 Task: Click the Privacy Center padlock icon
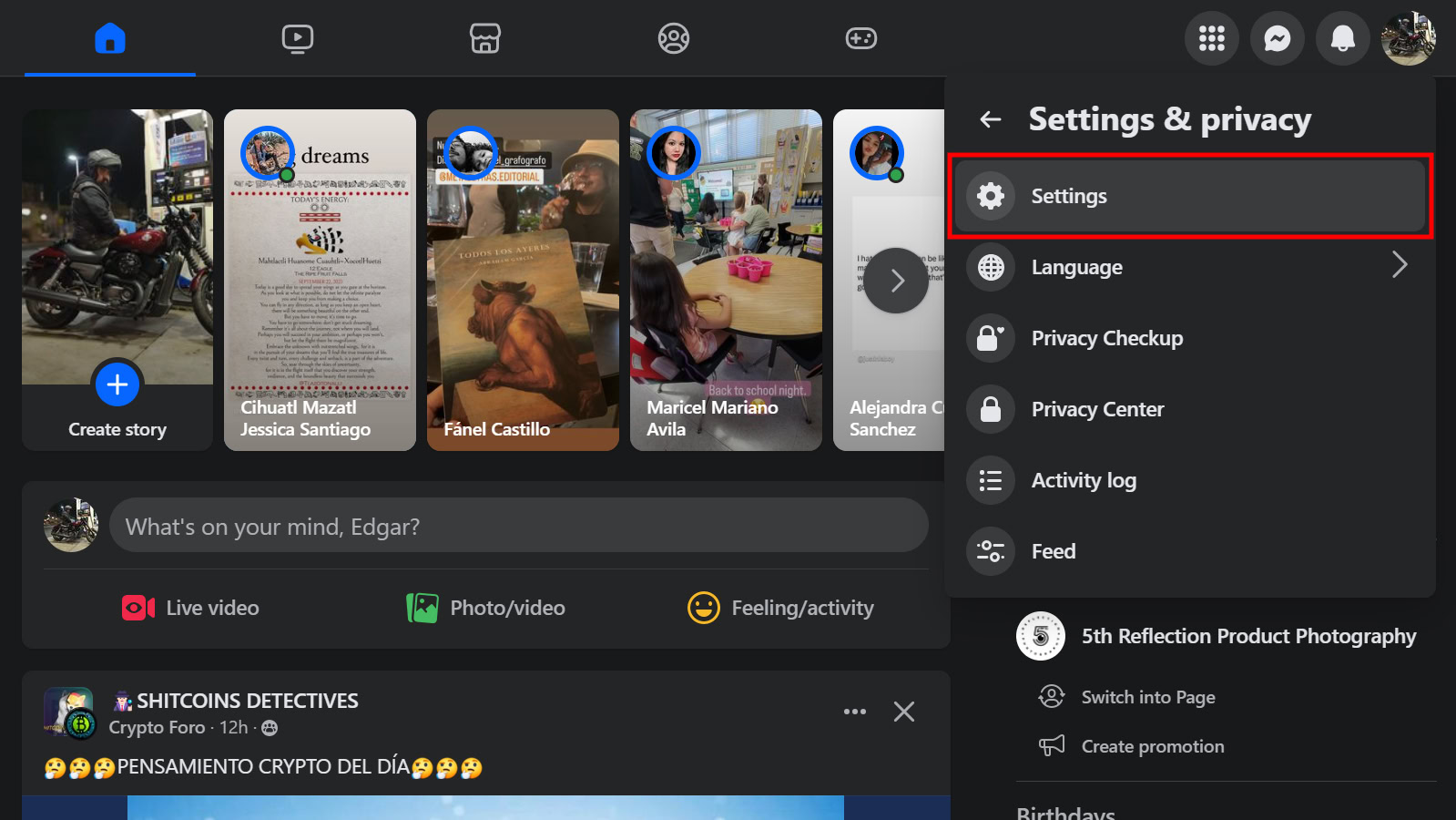(991, 409)
